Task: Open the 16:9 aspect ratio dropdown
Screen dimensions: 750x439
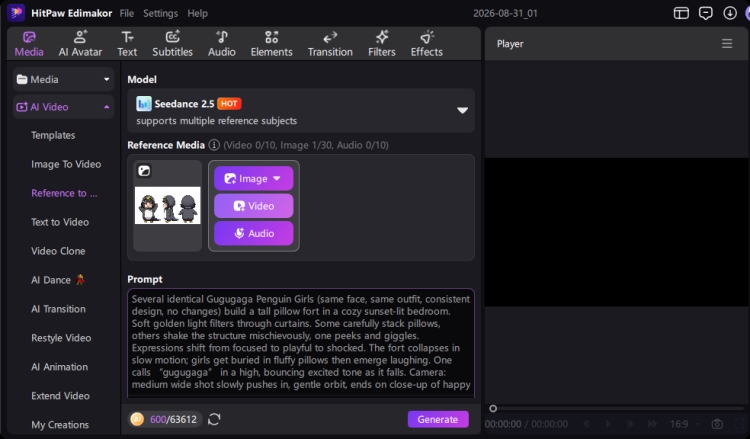Action: [x=684, y=424]
